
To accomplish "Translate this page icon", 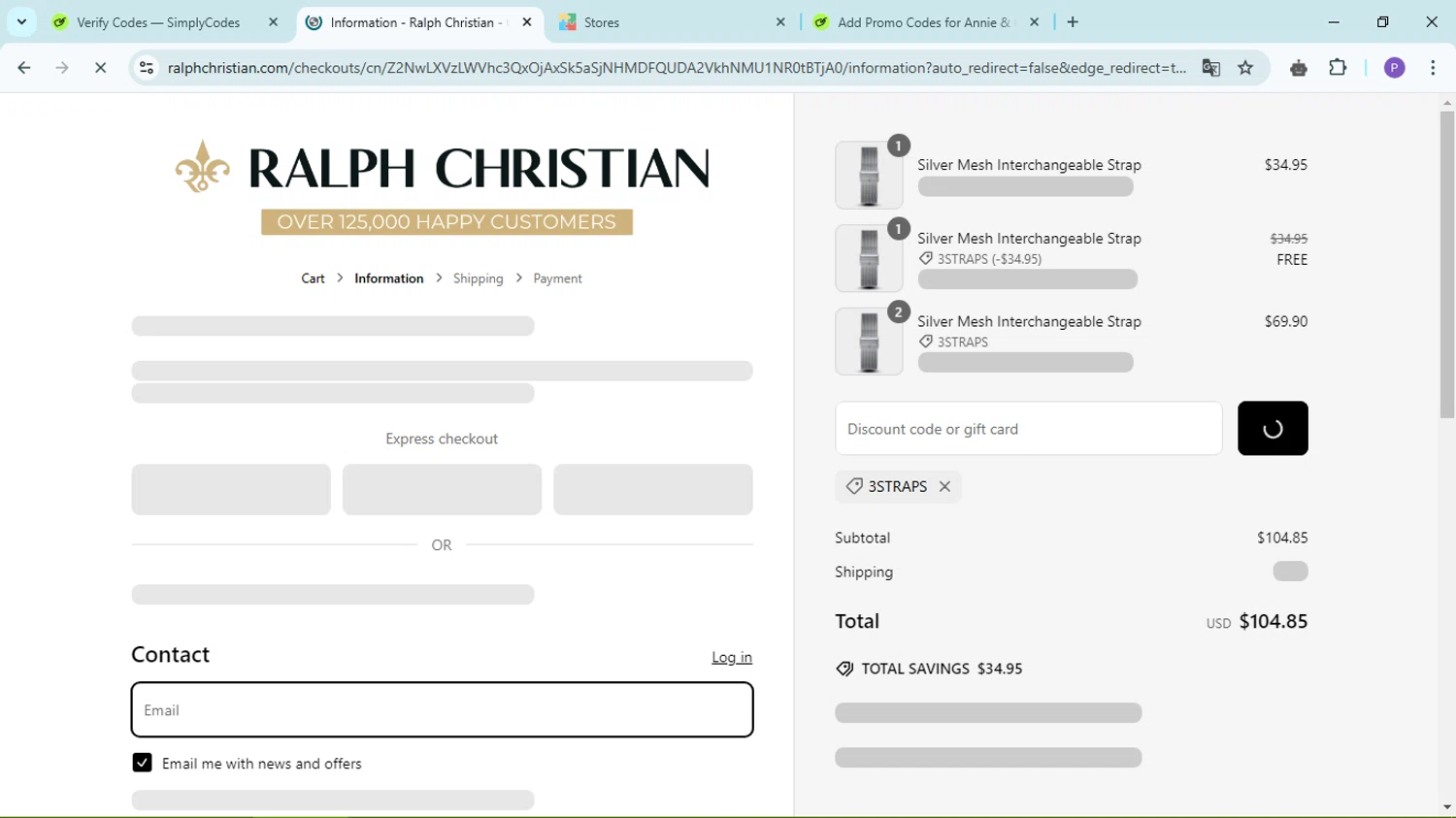I will pyautogui.click(x=1210, y=68).
